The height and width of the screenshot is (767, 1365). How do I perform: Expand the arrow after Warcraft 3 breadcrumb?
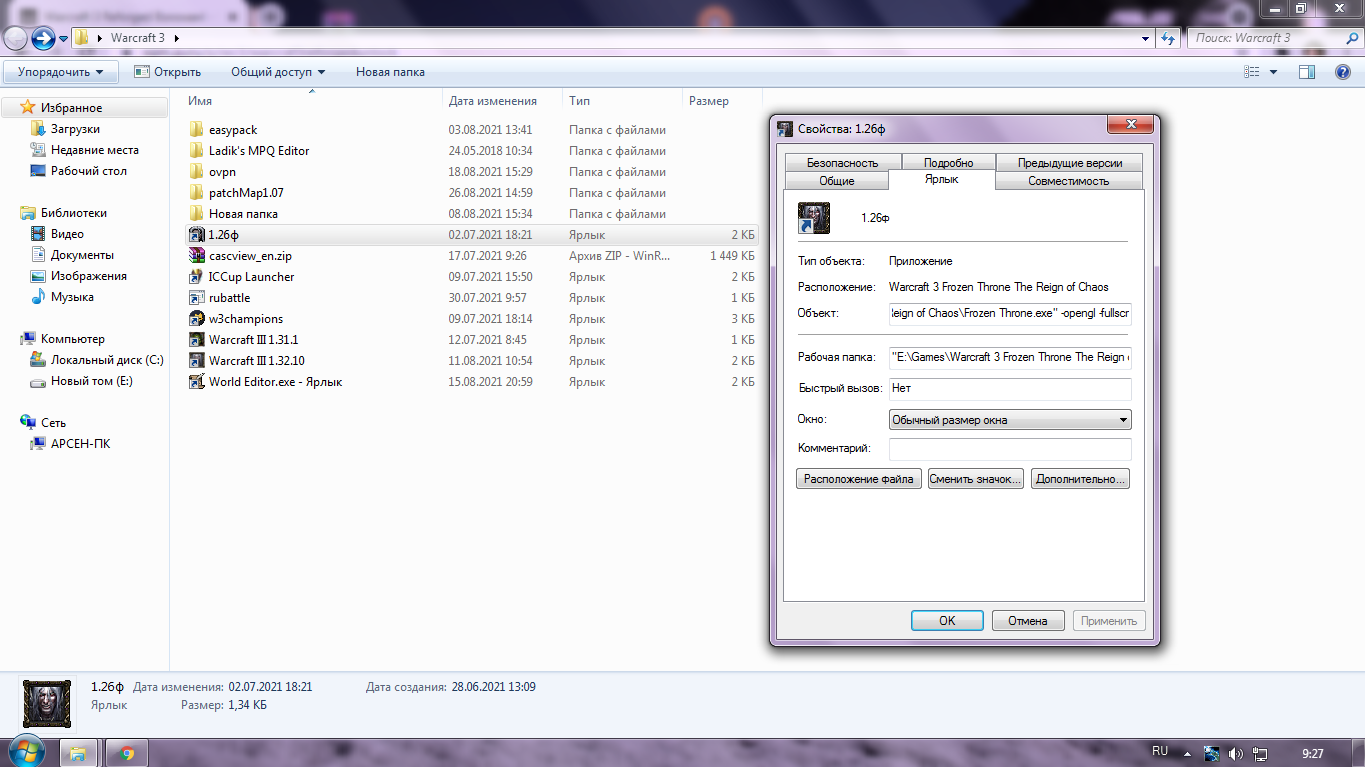177,38
